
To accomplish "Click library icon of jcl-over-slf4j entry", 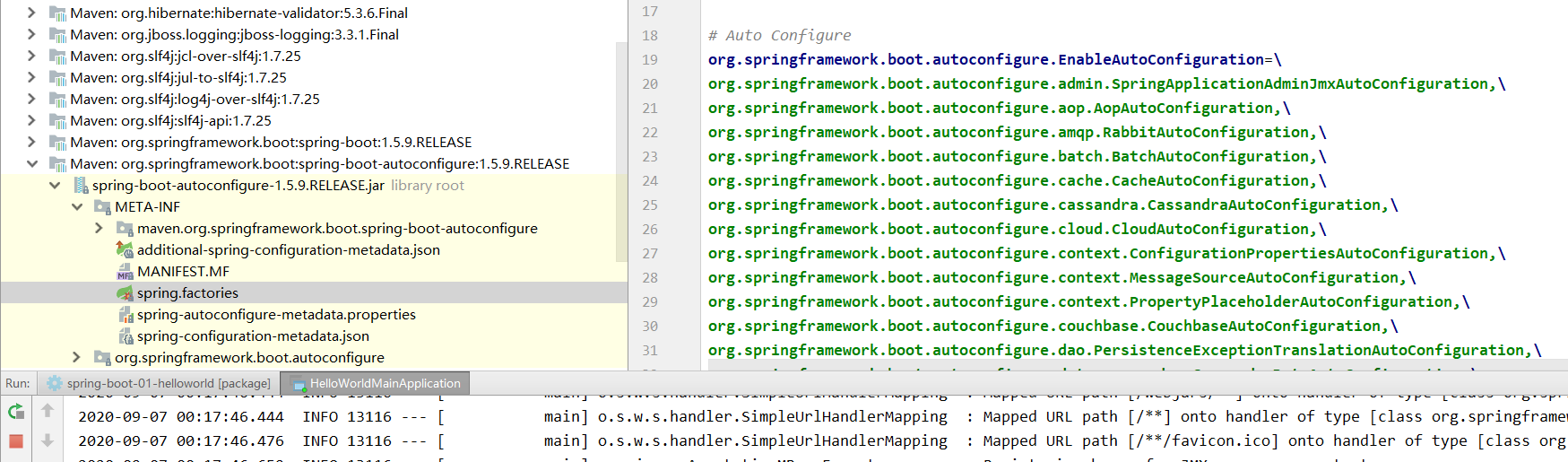I will tap(57, 57).
